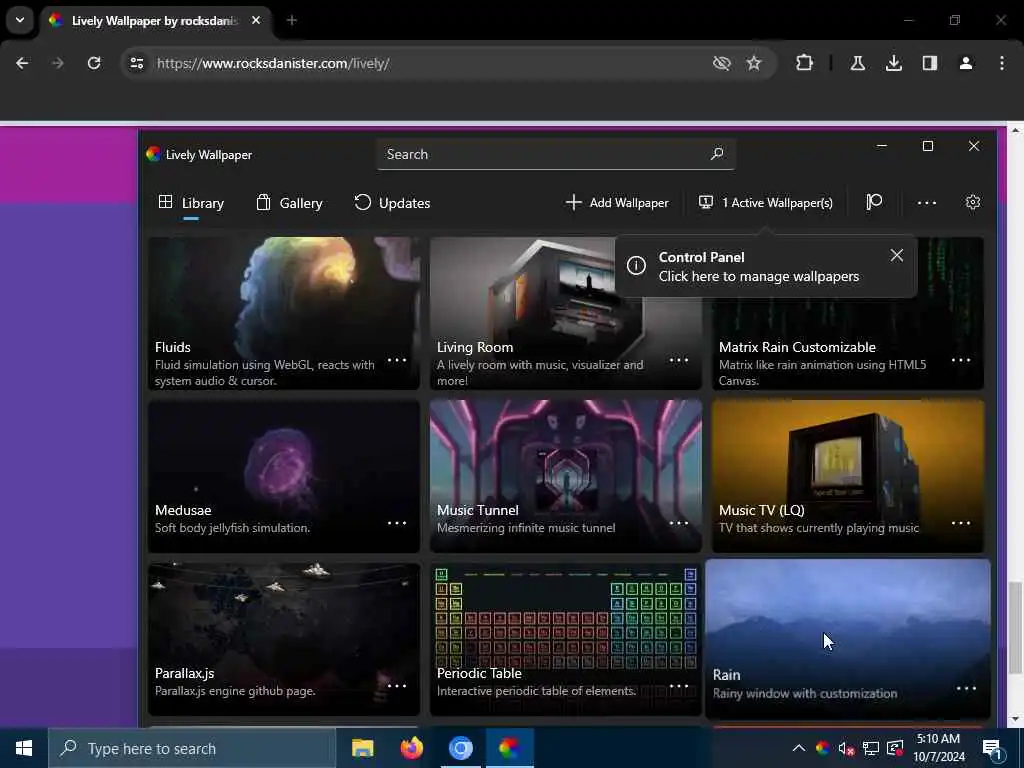Open more options for Parallax.js wallpaper
Image resolution: width=1024 pixels, height=768 pixels.
(x=397, y=686)
